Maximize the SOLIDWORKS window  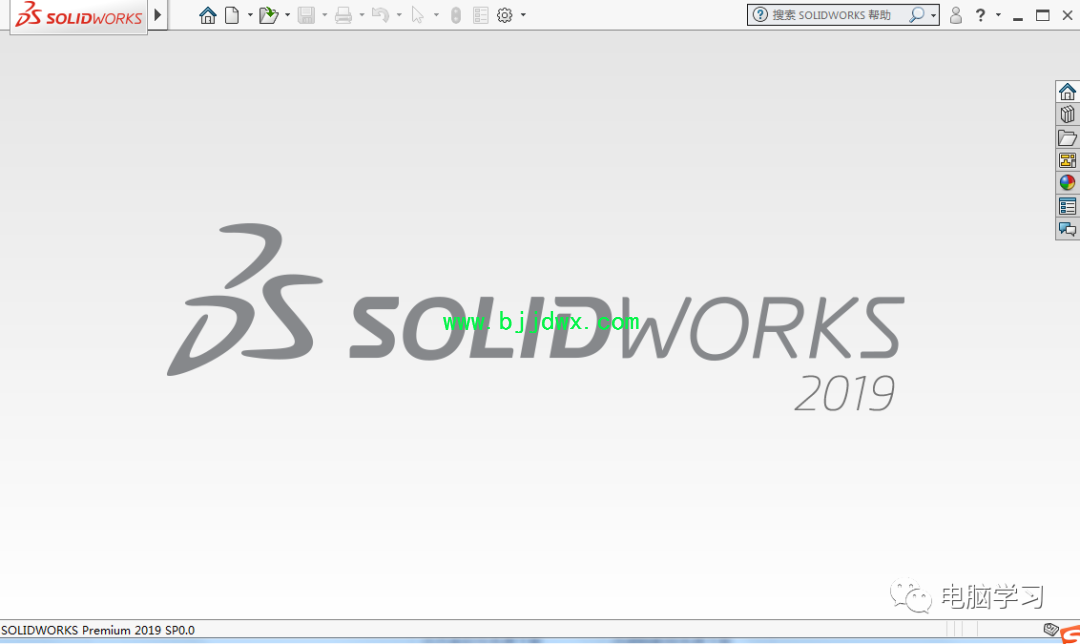[x=1043, y=15]
